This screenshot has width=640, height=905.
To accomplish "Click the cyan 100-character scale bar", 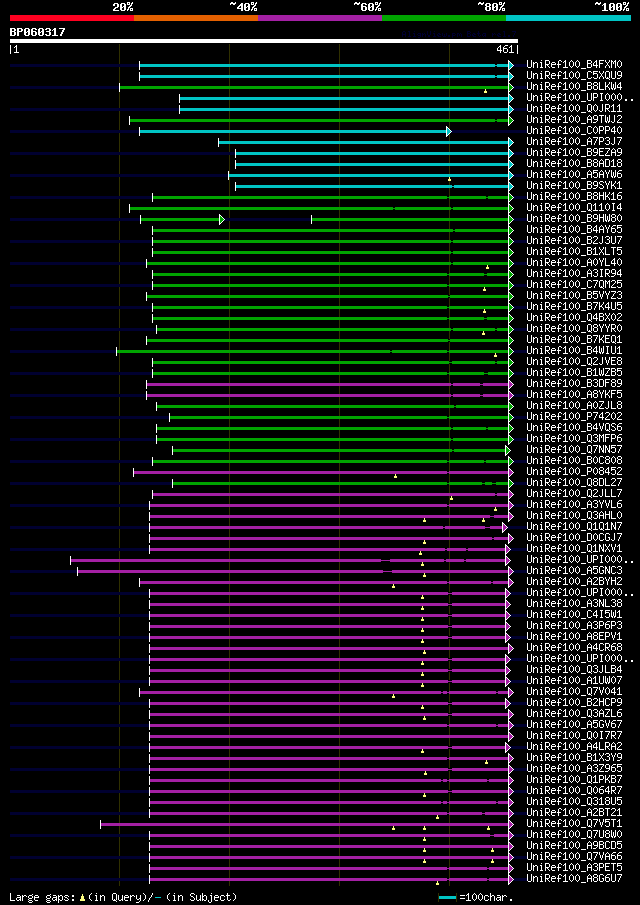I will [448, 897].
